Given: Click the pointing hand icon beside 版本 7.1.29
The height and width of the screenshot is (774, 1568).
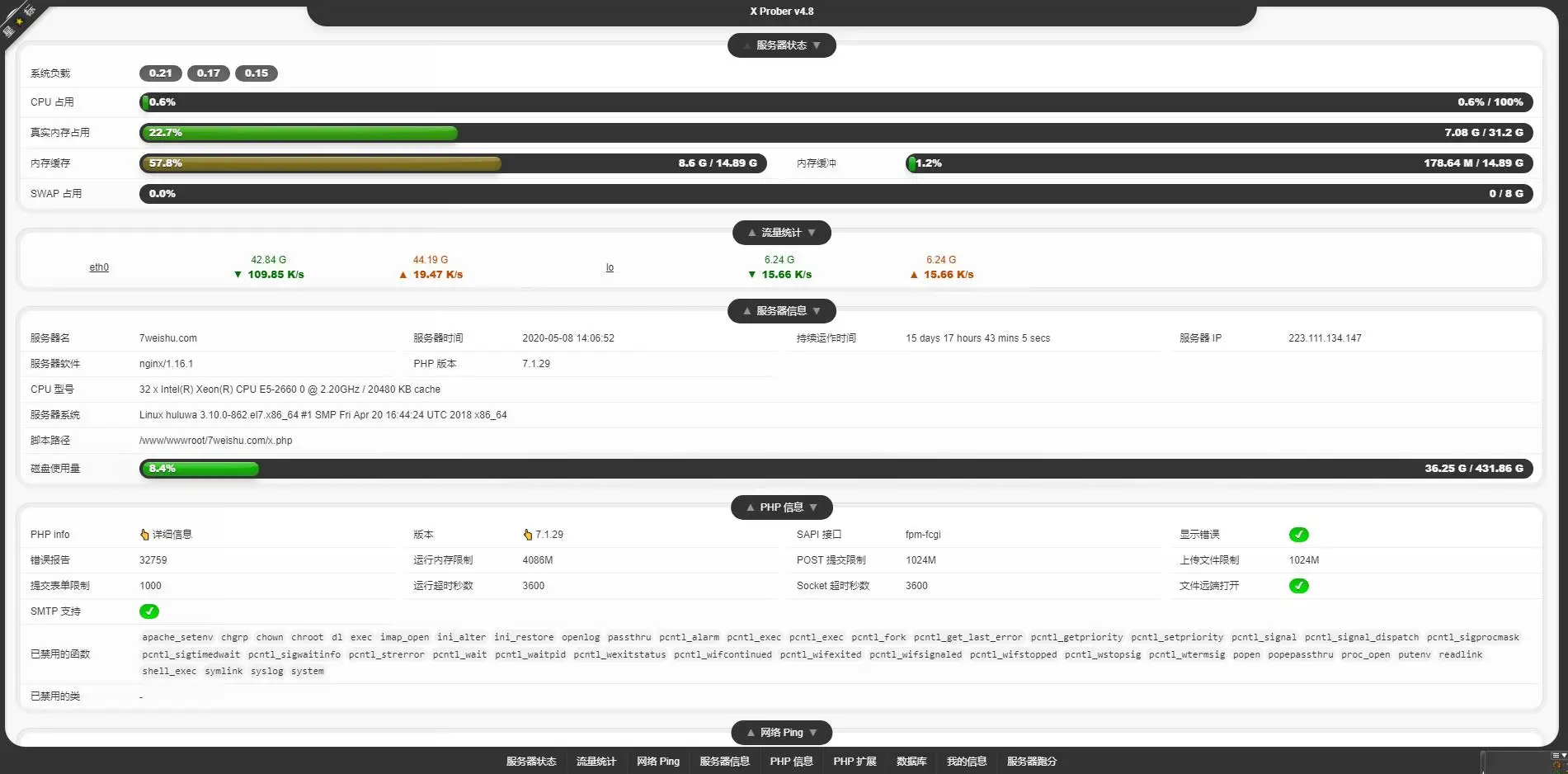Looking at the screenshot, I should coord(527,535).
